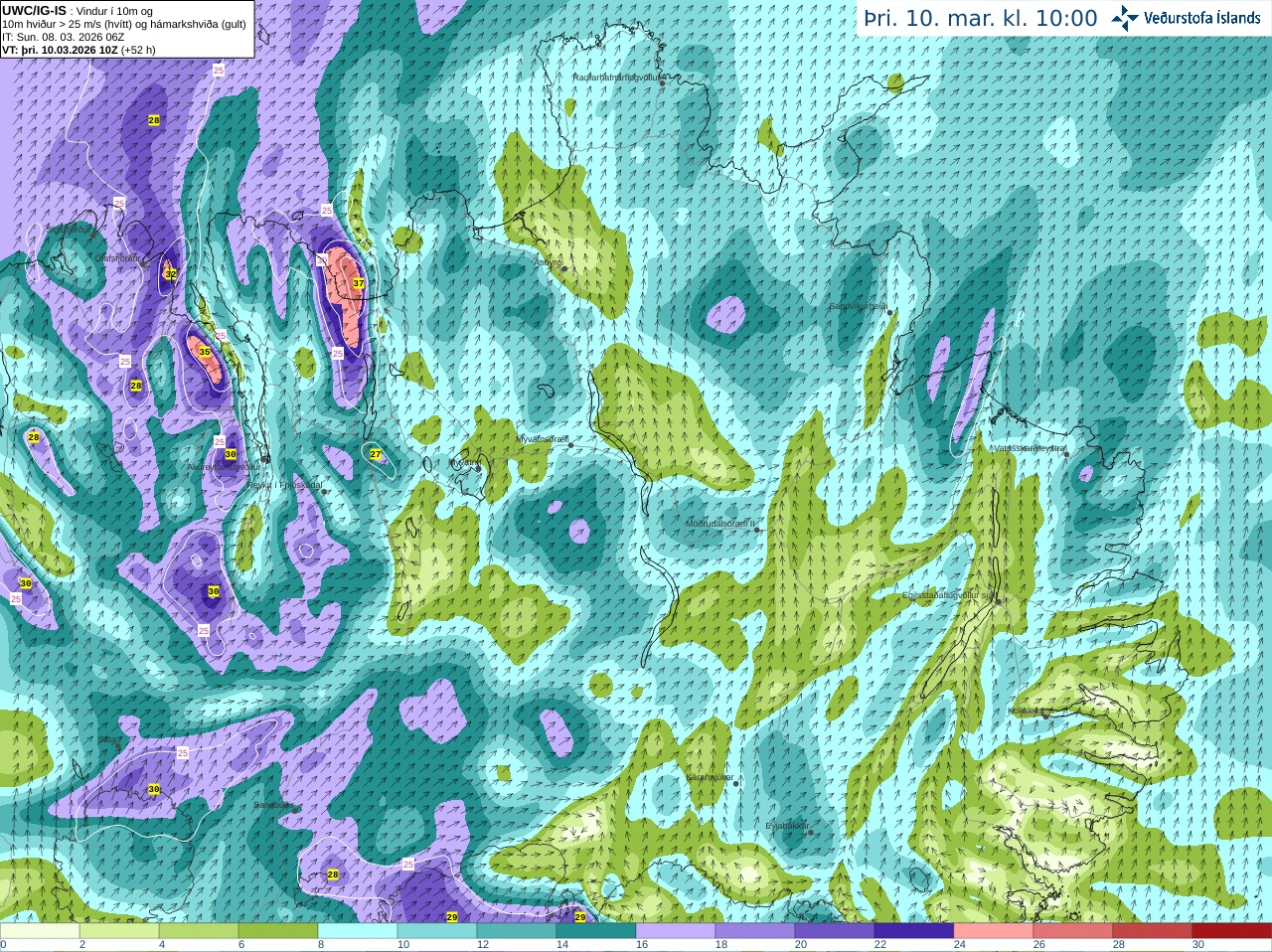Click the Kárahnjúkar station label
1272x952 pixels.
point(710,777)
